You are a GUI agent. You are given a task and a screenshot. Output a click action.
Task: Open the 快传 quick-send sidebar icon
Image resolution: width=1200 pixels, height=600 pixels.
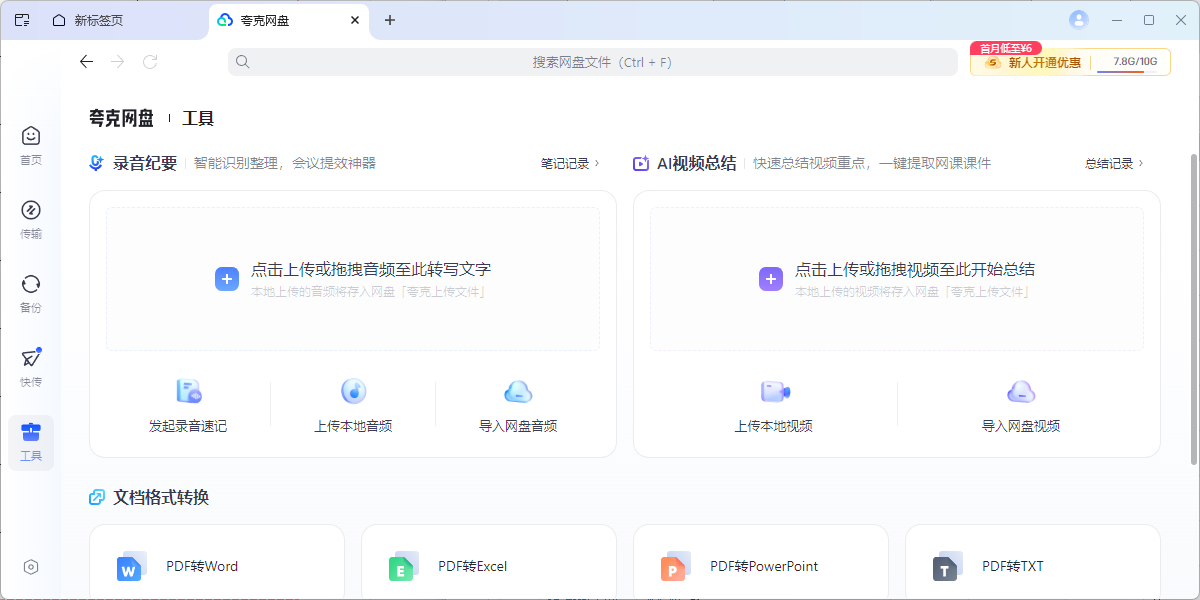31,358
